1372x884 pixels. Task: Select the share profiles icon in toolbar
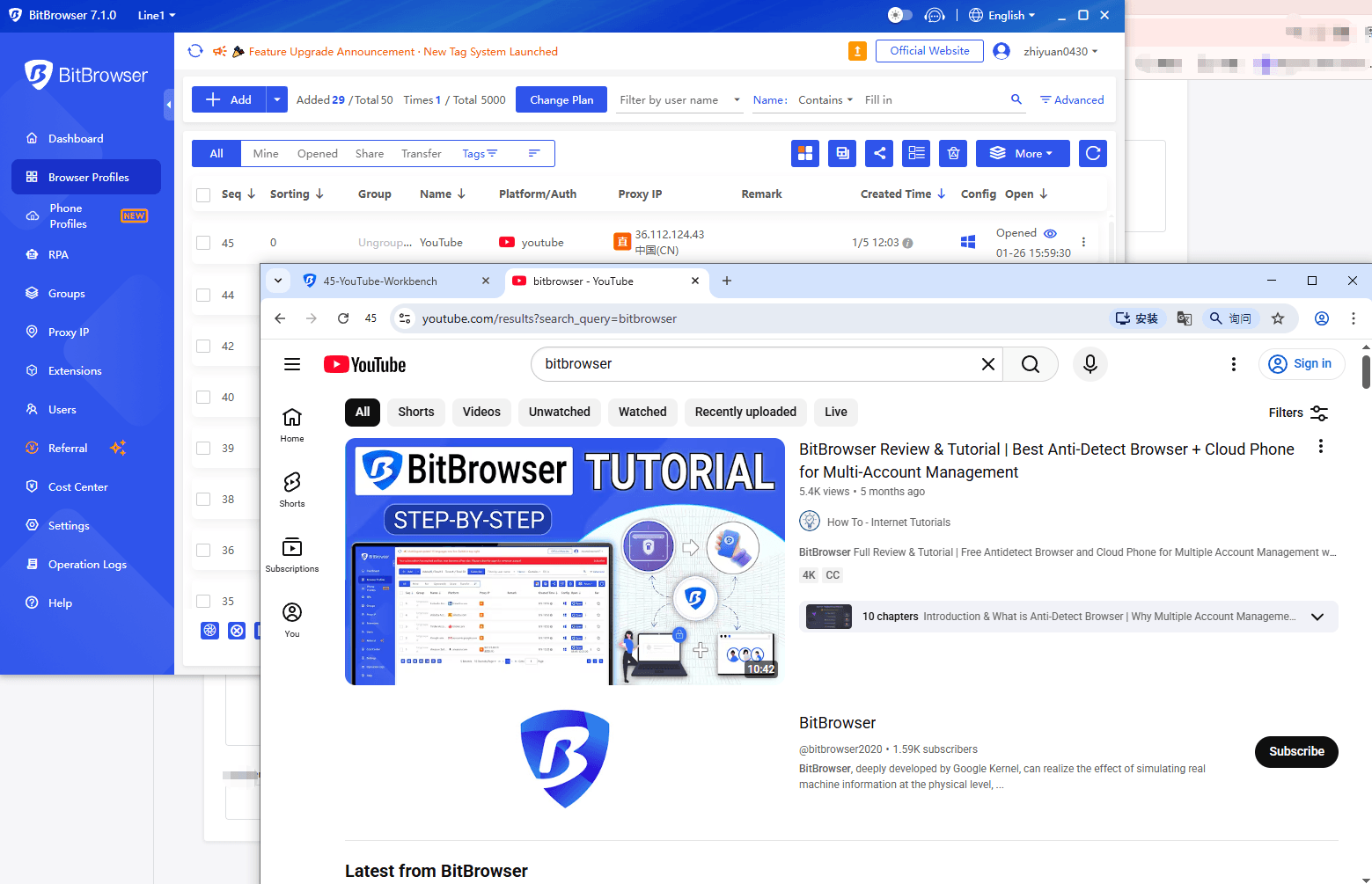click(x=878, y=153)
